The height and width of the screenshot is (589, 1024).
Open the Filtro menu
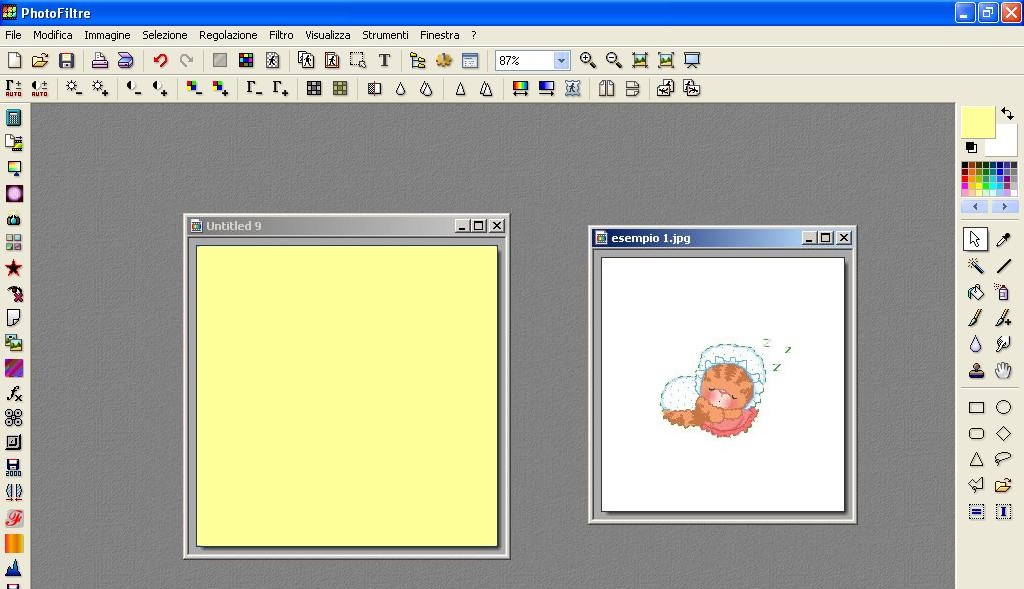click(x=281, y=35)
